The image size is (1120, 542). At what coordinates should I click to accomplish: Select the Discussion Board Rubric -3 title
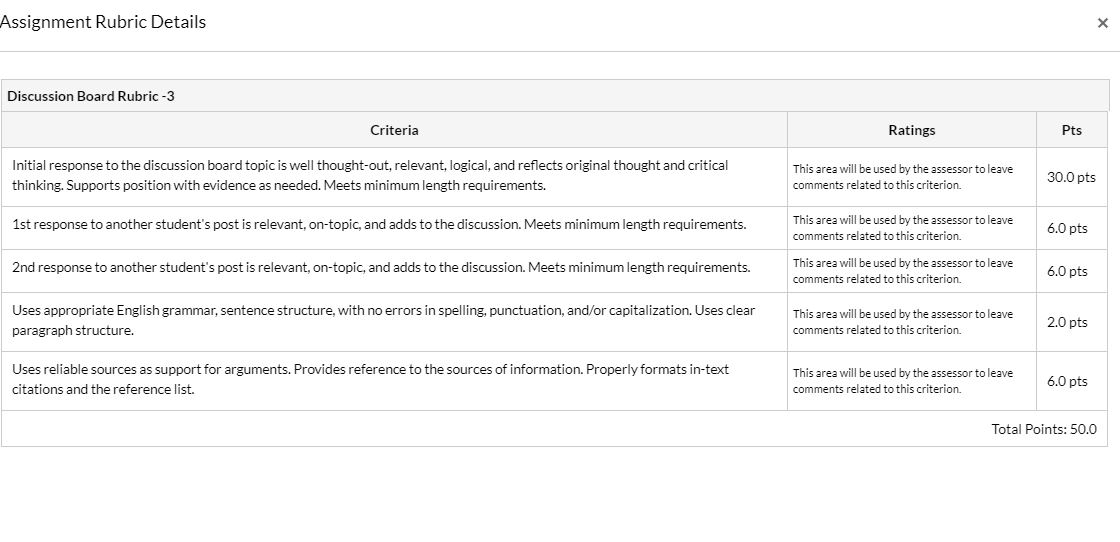(x=91, y=96)
